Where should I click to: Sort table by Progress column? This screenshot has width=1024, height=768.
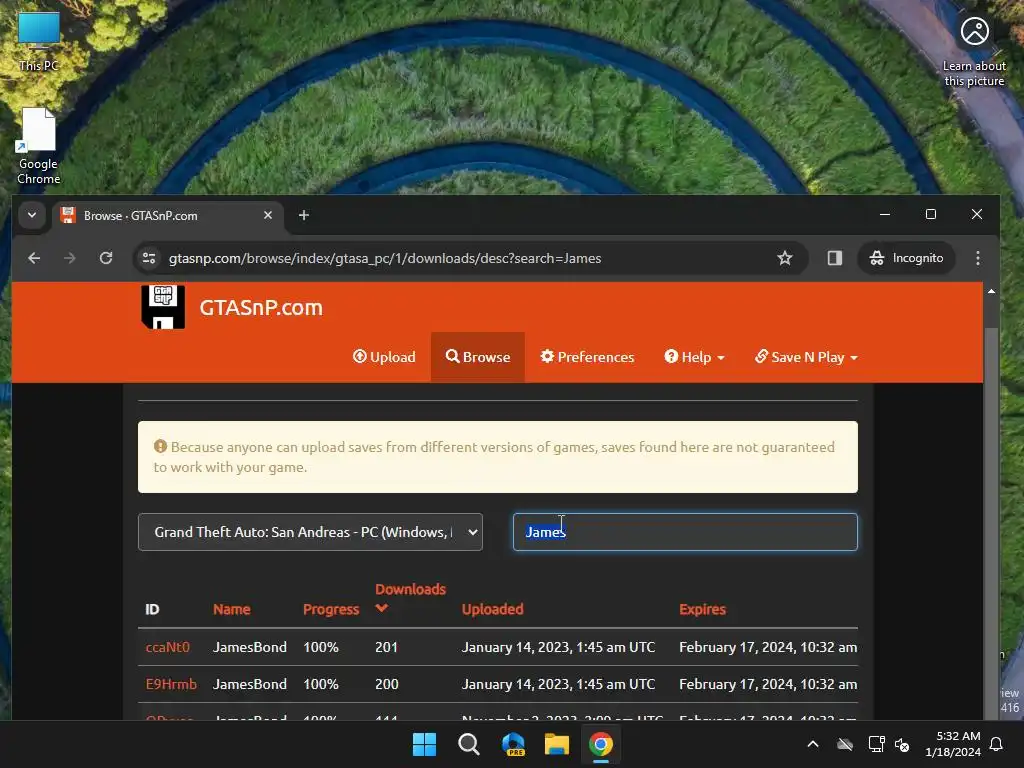330,609
